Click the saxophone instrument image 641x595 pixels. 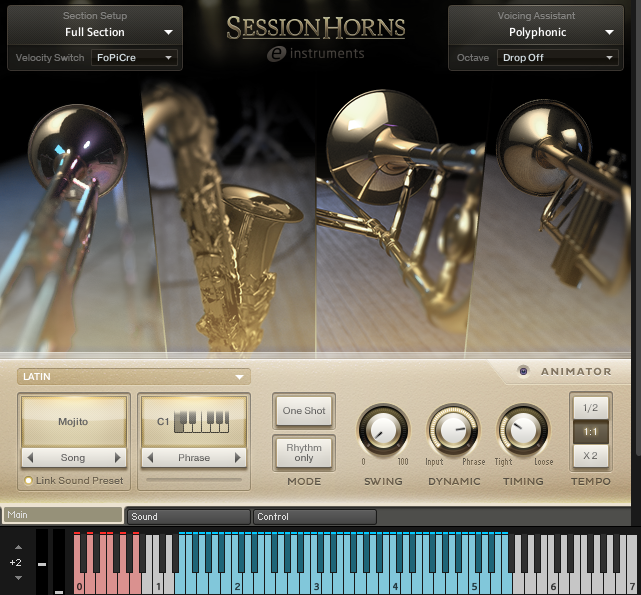click(x=233, y=221)
